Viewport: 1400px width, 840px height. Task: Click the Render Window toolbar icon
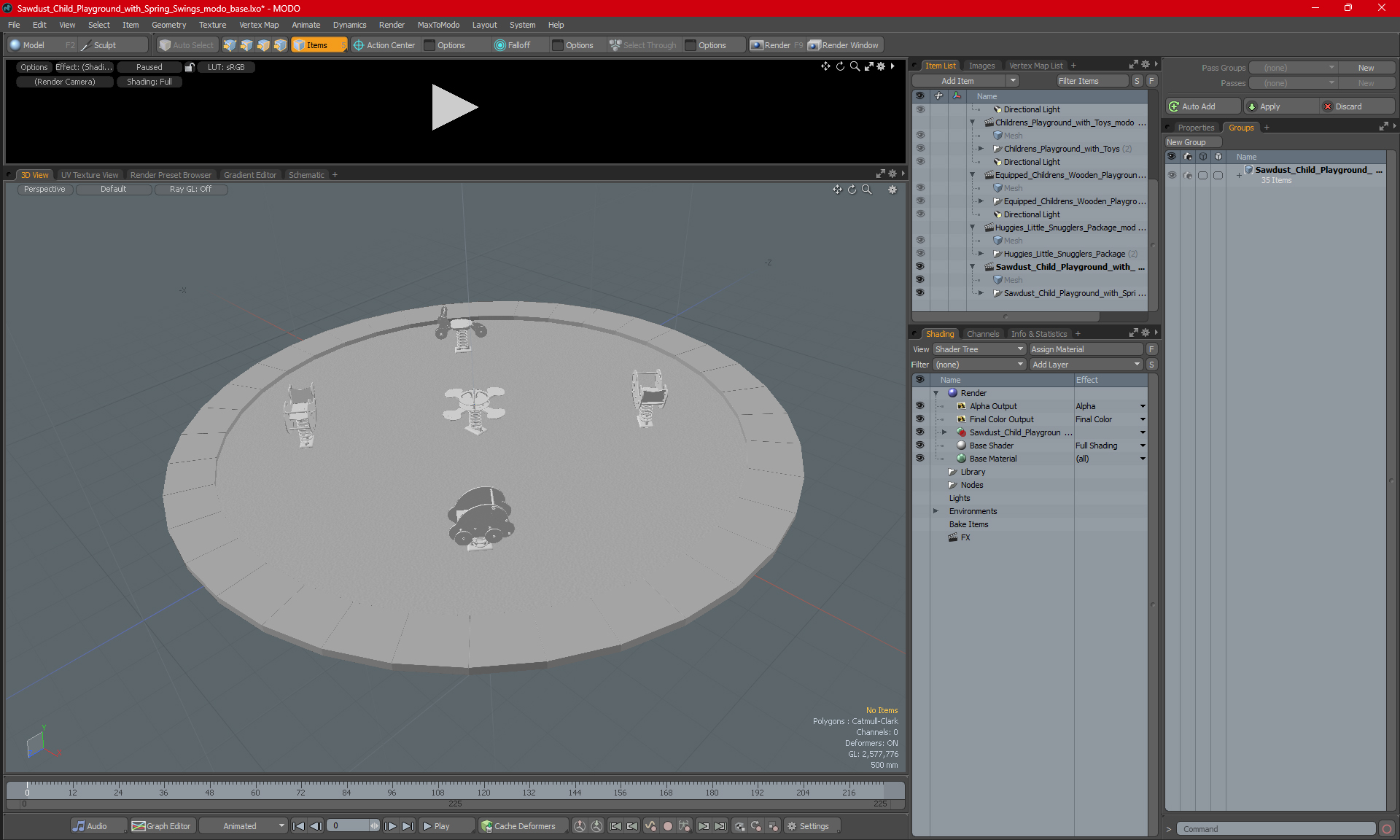pos(814,45)
